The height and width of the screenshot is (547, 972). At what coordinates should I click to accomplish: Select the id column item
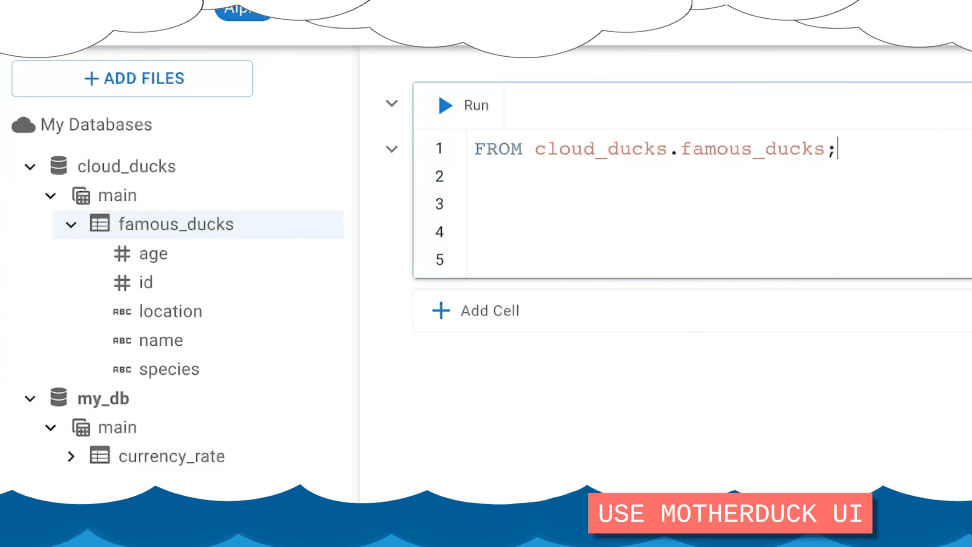point(146,283)
